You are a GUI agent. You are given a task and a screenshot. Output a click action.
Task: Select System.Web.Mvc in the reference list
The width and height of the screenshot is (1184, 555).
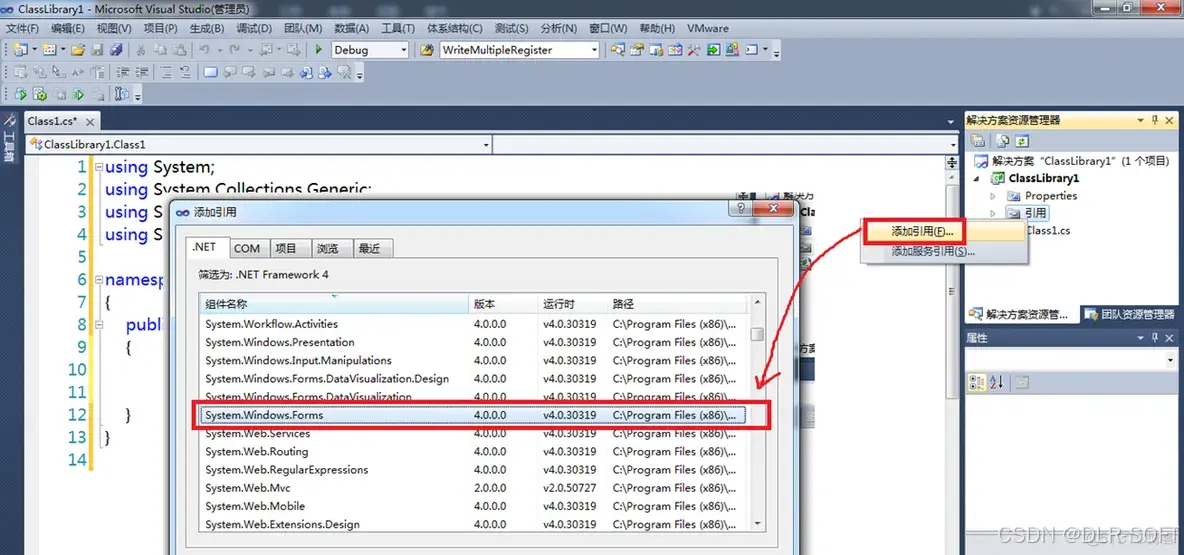pyautogui.click(x=473, y=488)
